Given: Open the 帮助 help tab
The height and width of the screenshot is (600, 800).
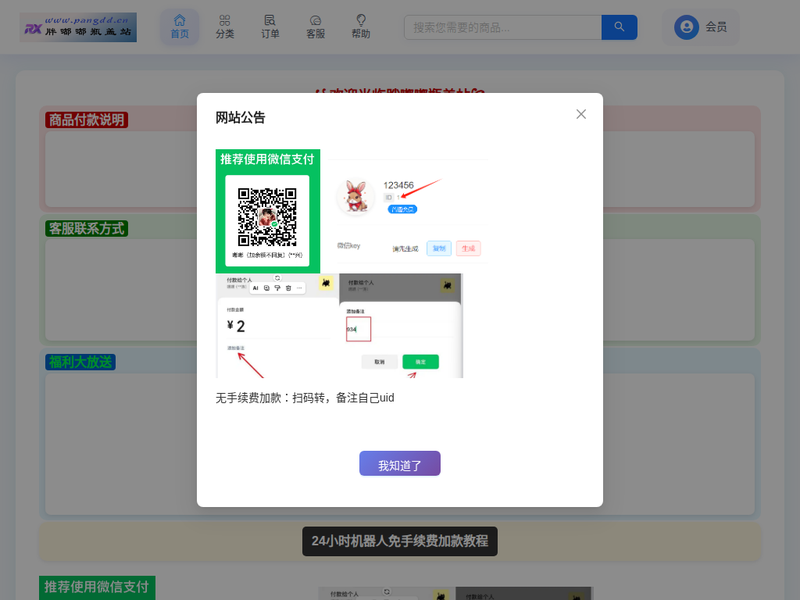Looking at the screenshot, I should point(361,27).
